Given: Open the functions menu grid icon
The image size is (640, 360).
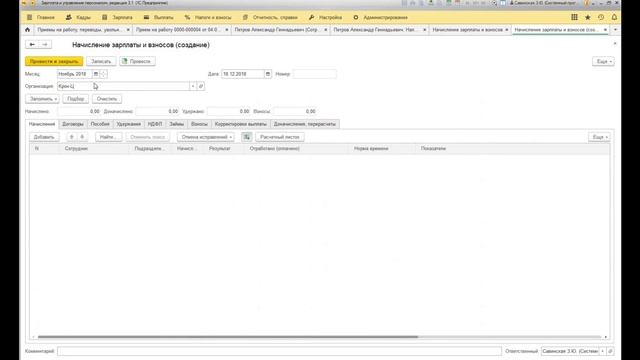Looking at the screenshot, I should [x=574, y=17].
